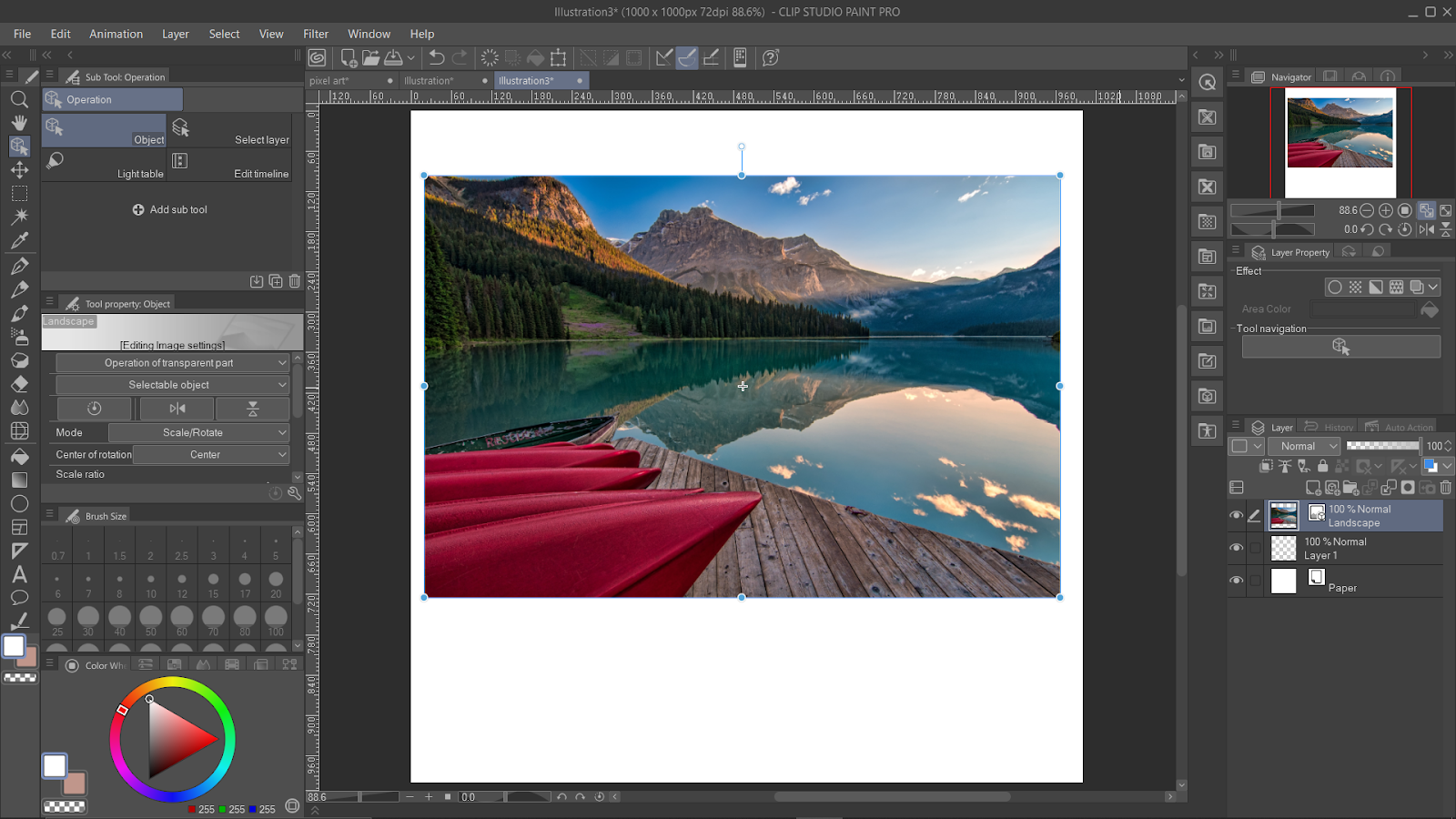Screen dimensions: 1456x819
Task: Select the Light table sub tool
Action: click(x=105, y=164)
